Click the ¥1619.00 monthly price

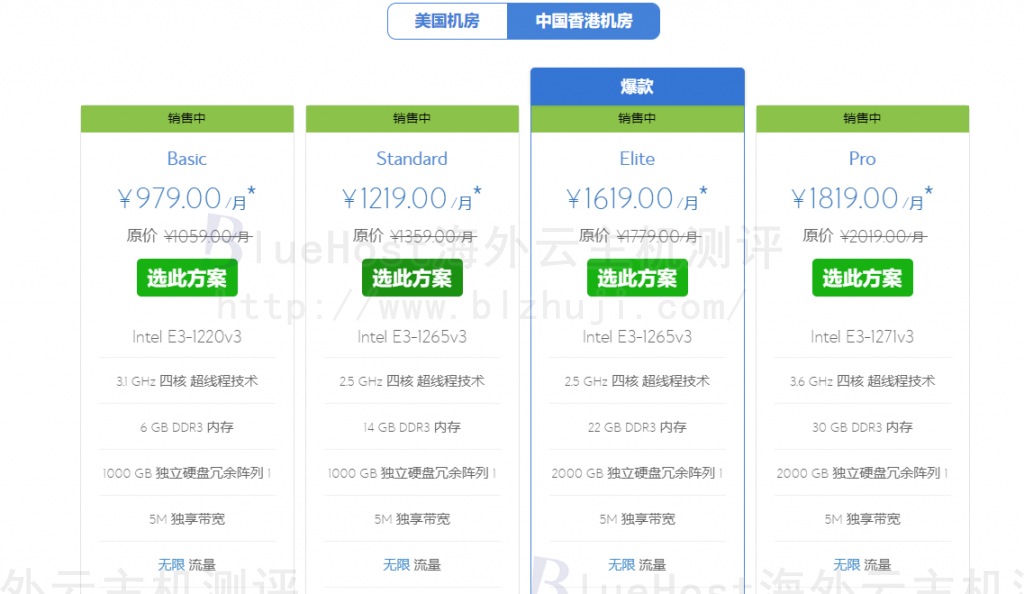click(637, 198)
